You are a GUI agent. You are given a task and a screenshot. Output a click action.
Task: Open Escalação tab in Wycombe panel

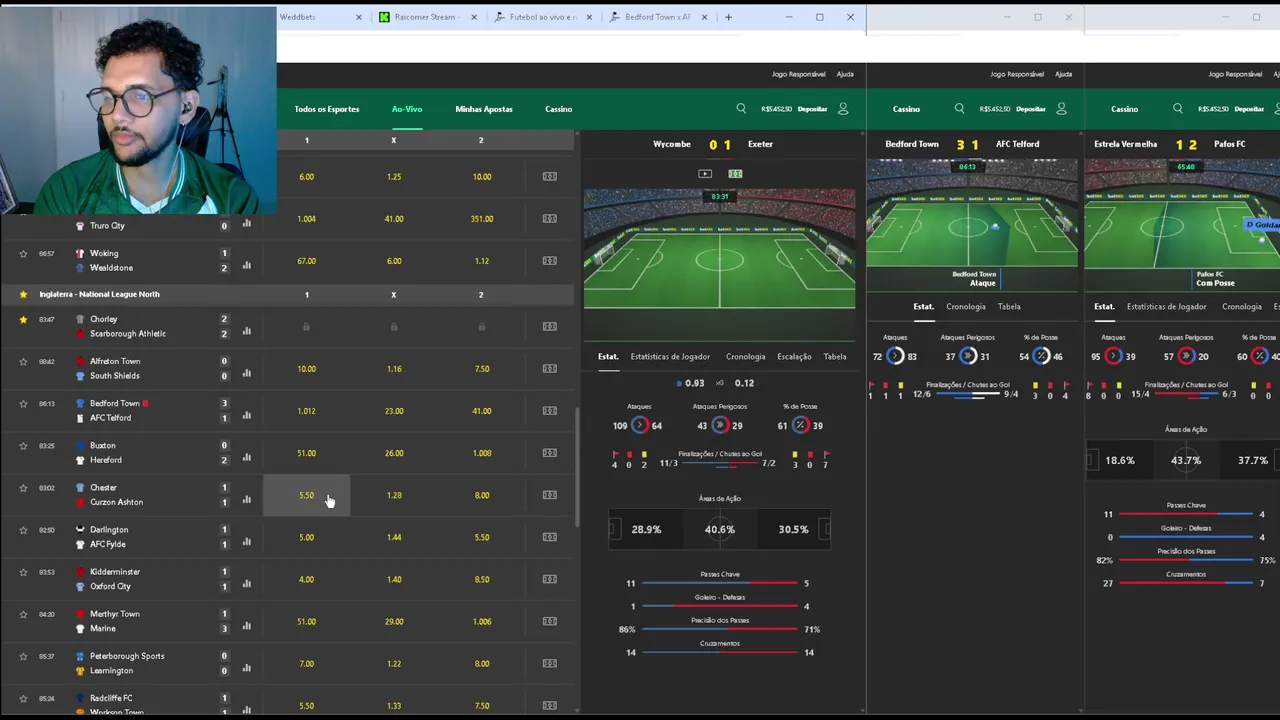click(x=794, y=357)
